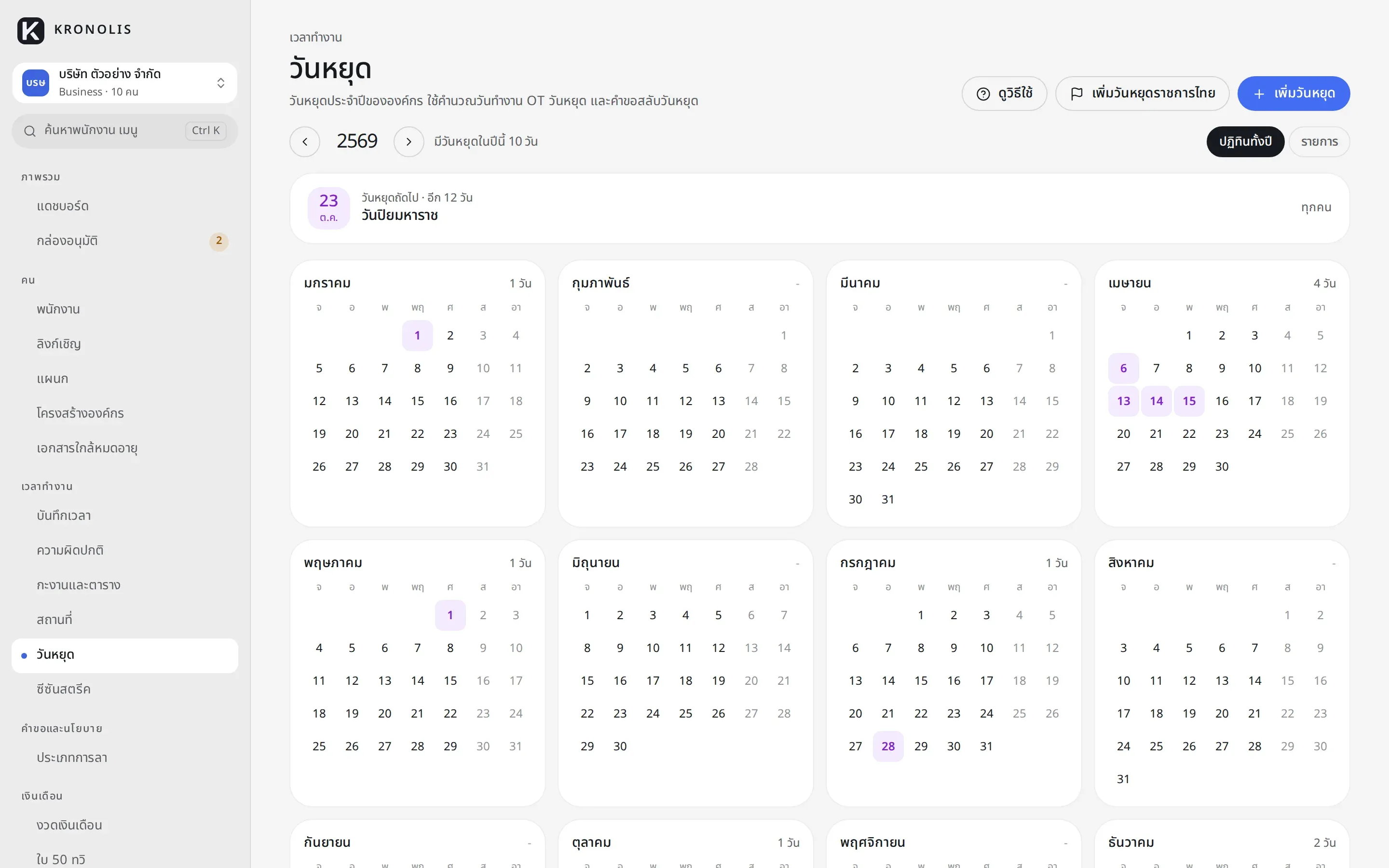Screen dimensions: 1389x868
Task: Open บันทึกเวลา menu item
Action: 124,516
